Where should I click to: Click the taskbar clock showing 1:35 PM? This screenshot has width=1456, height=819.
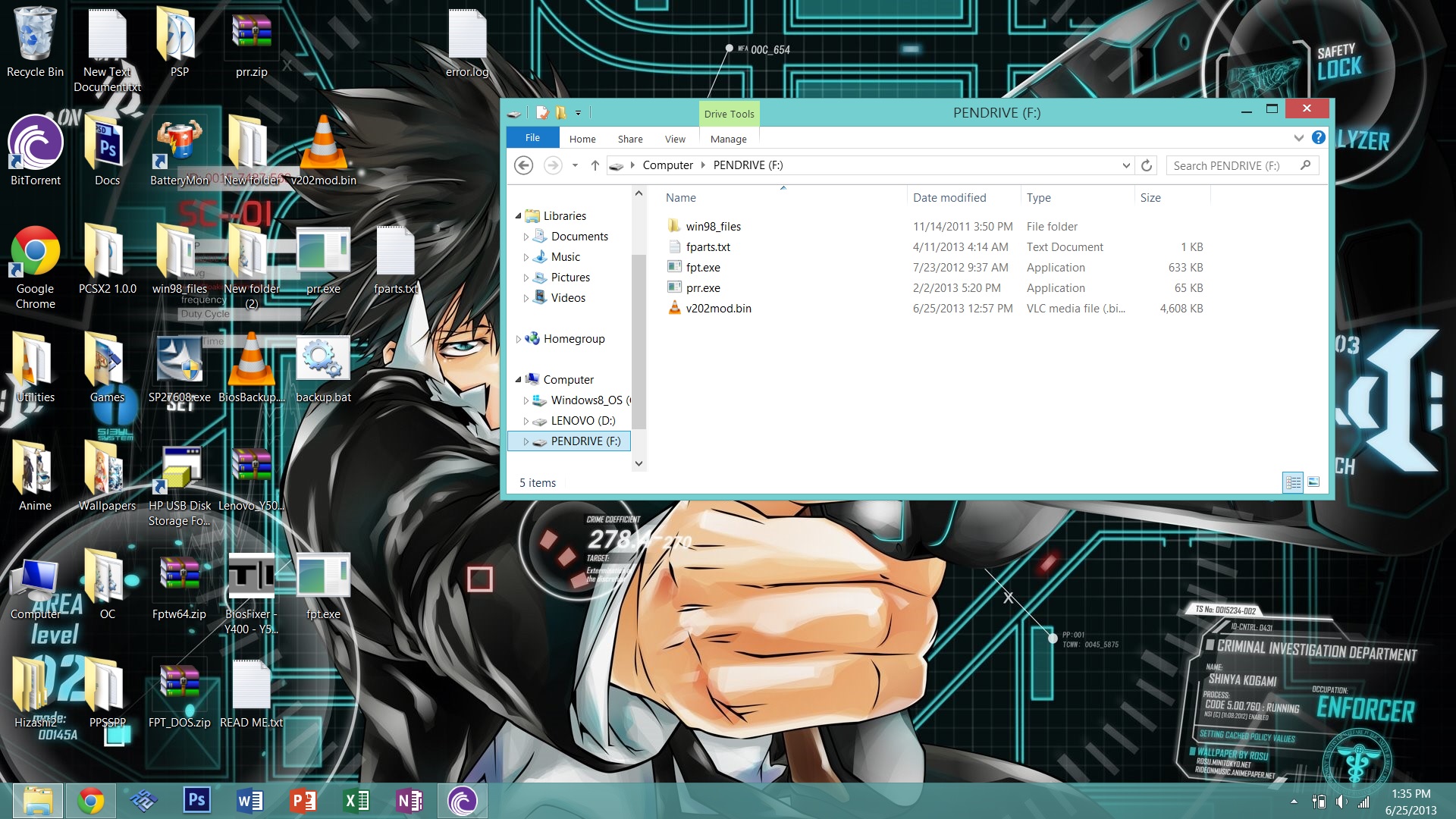pos(1410,802)
